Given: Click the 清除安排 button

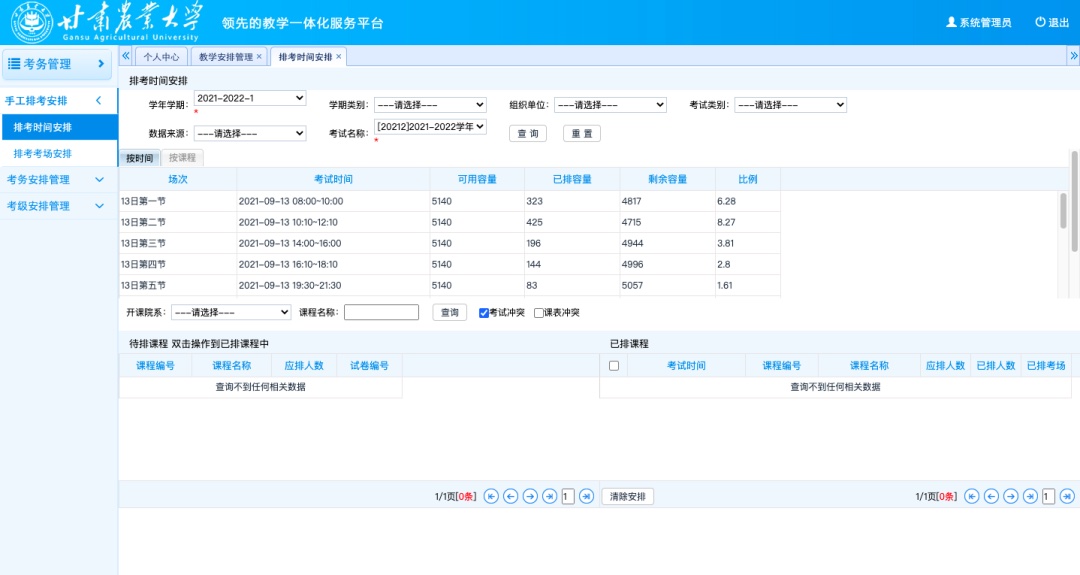Looking at the screenshot, I should 627,496.
